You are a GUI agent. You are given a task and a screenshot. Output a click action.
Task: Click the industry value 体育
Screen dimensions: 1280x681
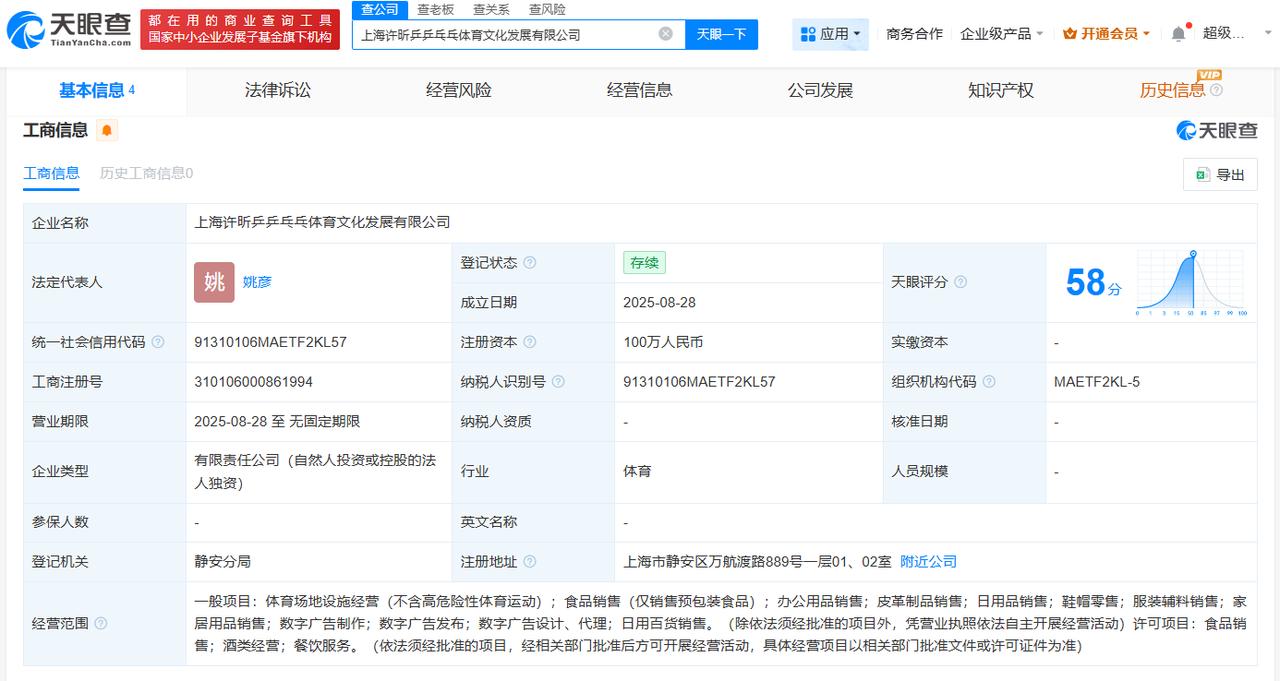click(x=637, y=471)
